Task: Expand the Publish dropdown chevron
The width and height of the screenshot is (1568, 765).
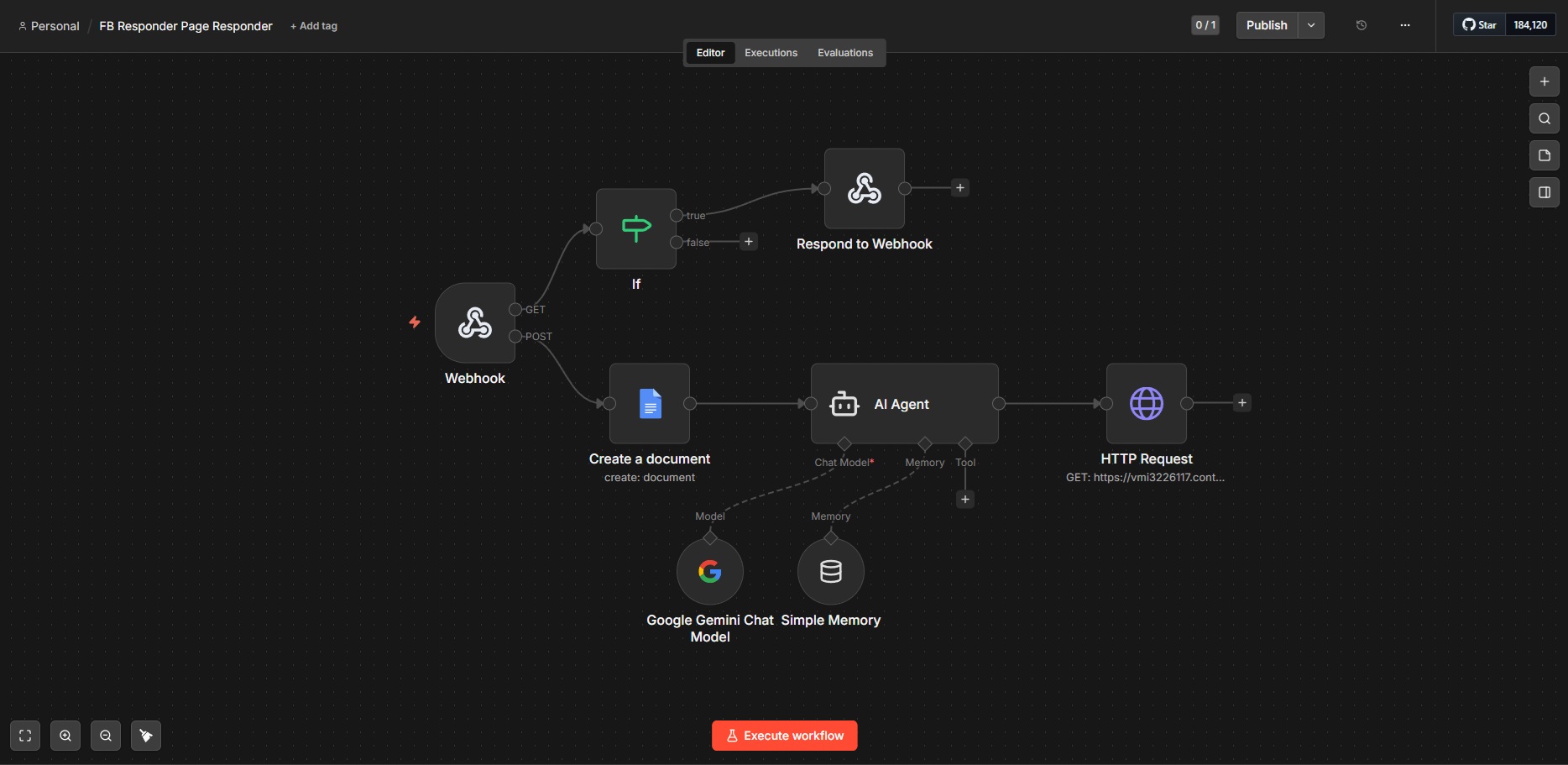Action: pos(1310,25)
